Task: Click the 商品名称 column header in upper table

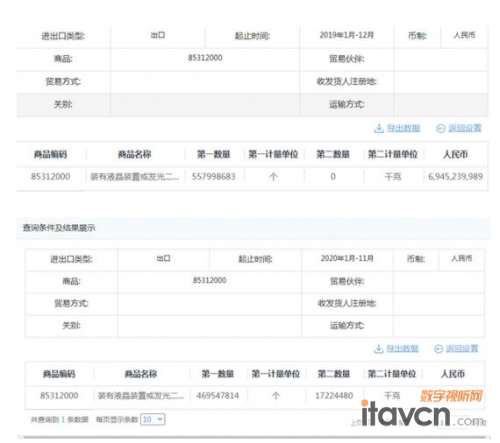Action: [135, 154]
